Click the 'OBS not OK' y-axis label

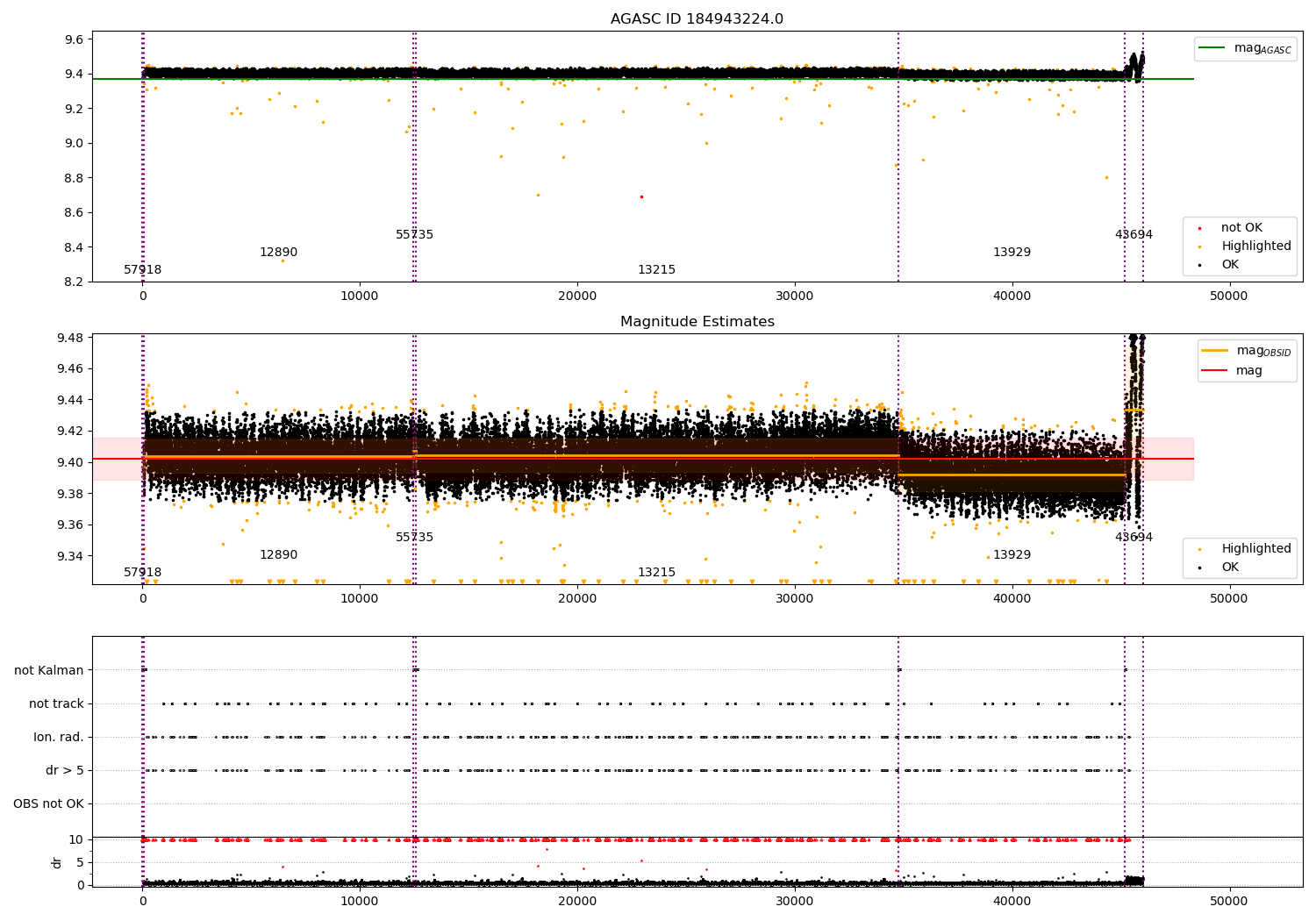48,803
